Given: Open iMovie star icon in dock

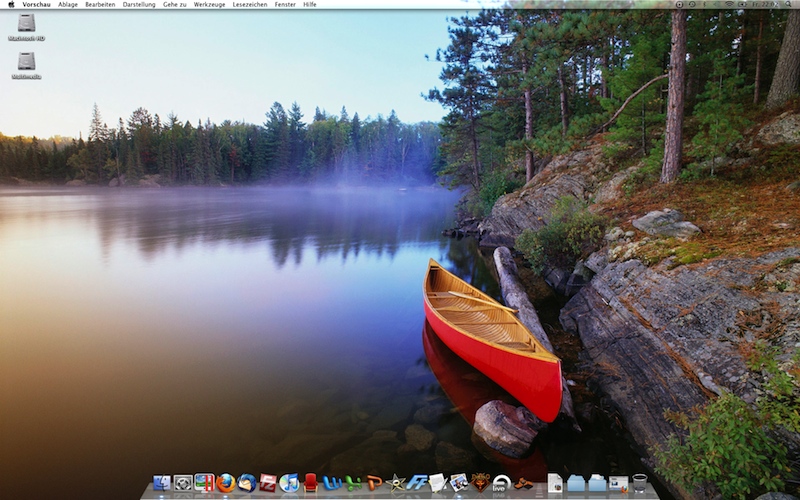Looking at the screenshot, I should pyautogui.click(x=396, y=483).
